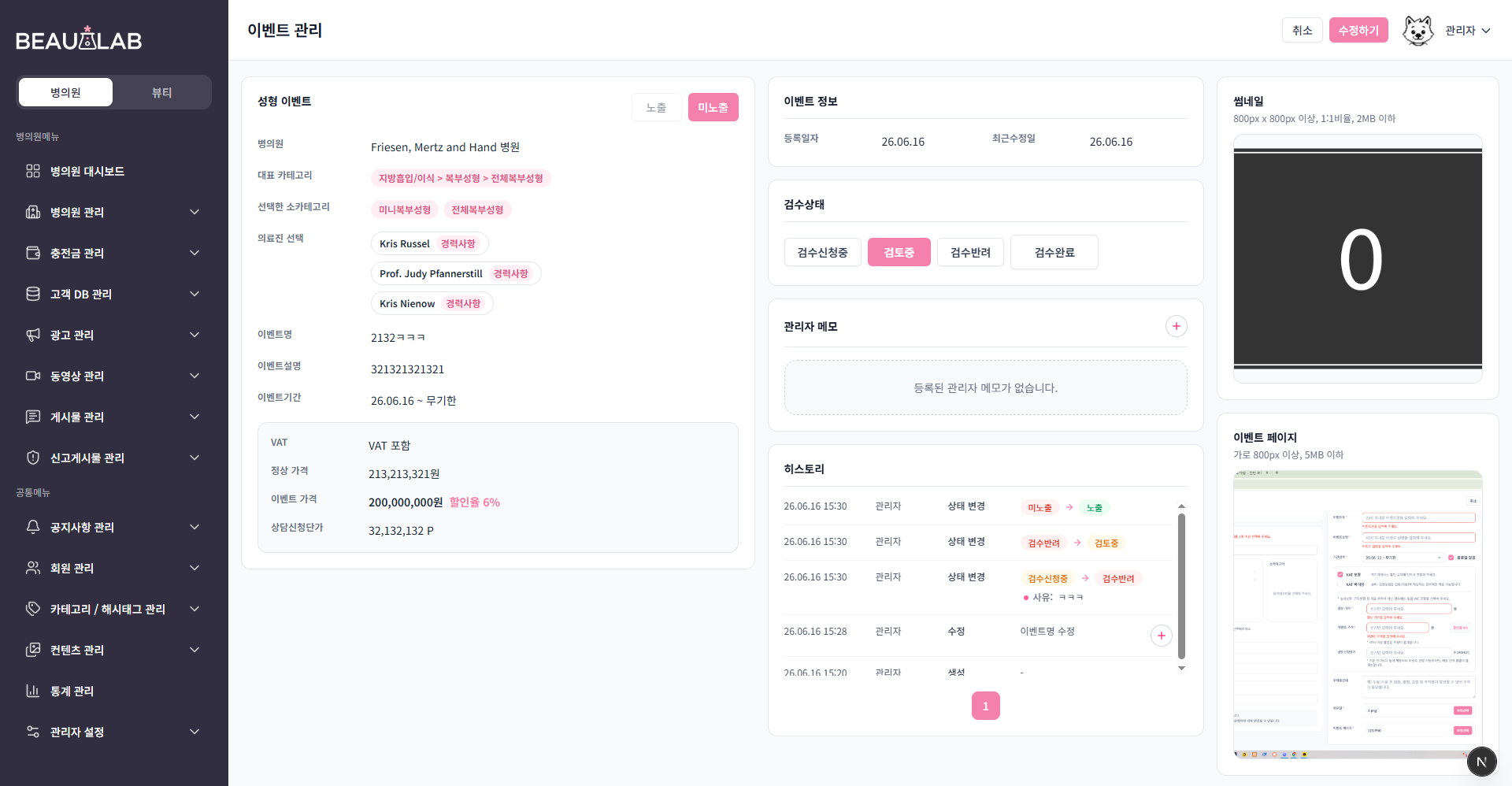
Task: Expand 신고게시물 관리 menu chevron
Action: 195,458
